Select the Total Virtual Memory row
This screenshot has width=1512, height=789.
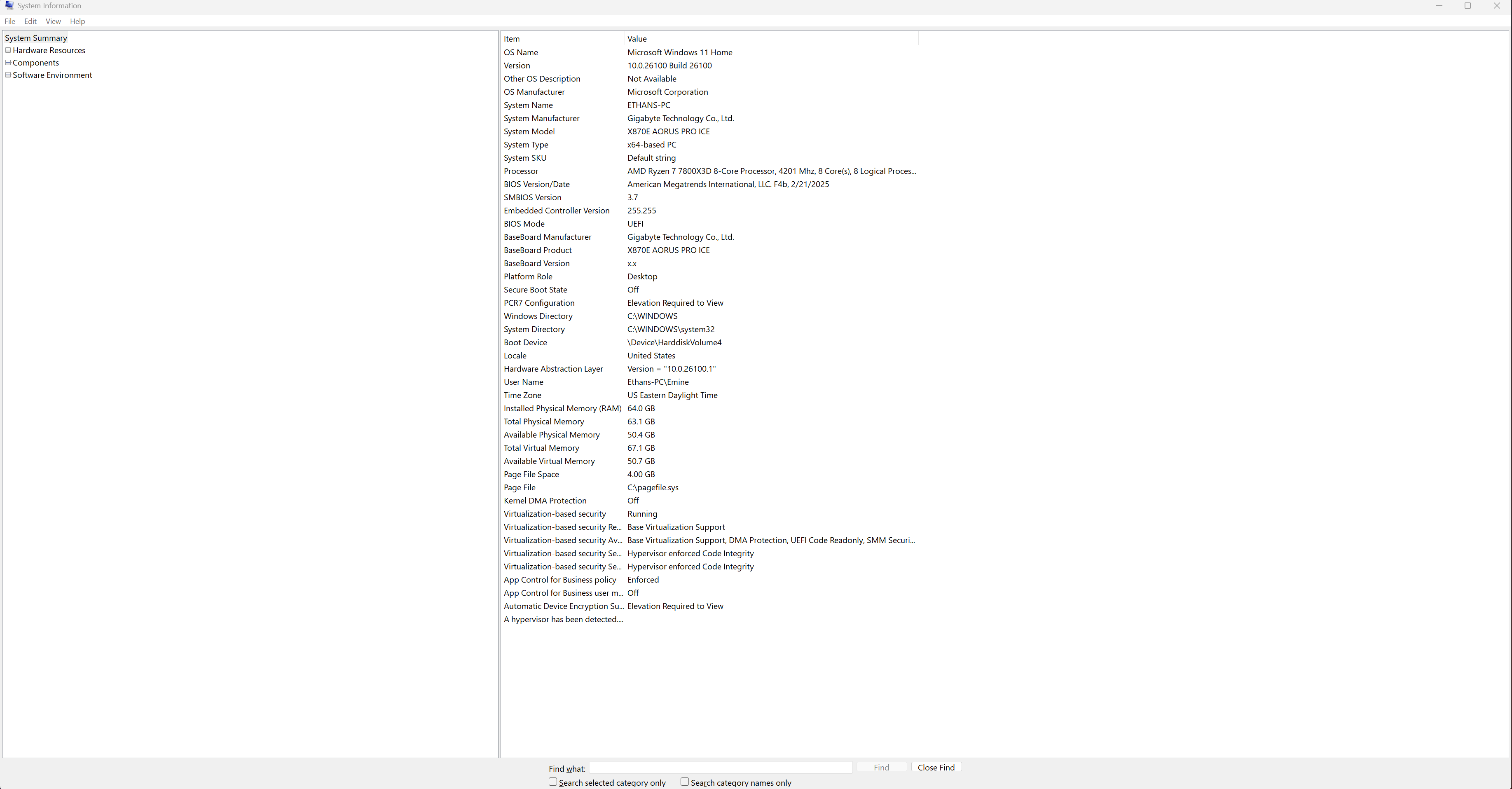(709, 448)
